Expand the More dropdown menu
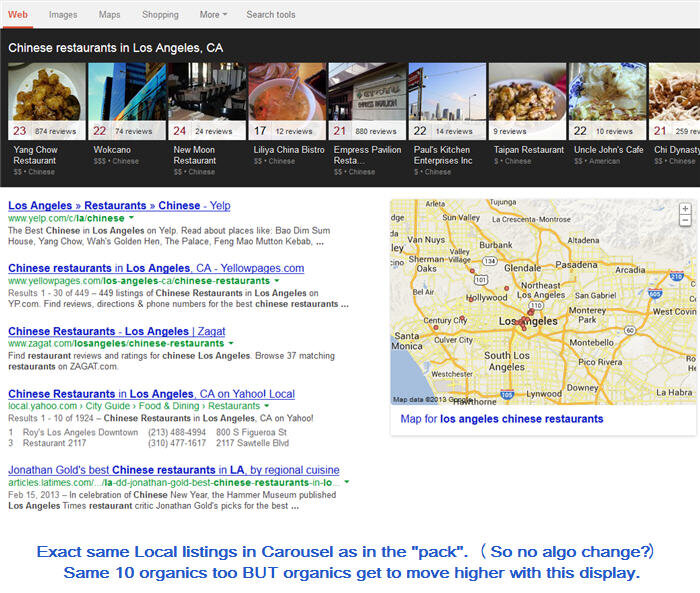 213,14
